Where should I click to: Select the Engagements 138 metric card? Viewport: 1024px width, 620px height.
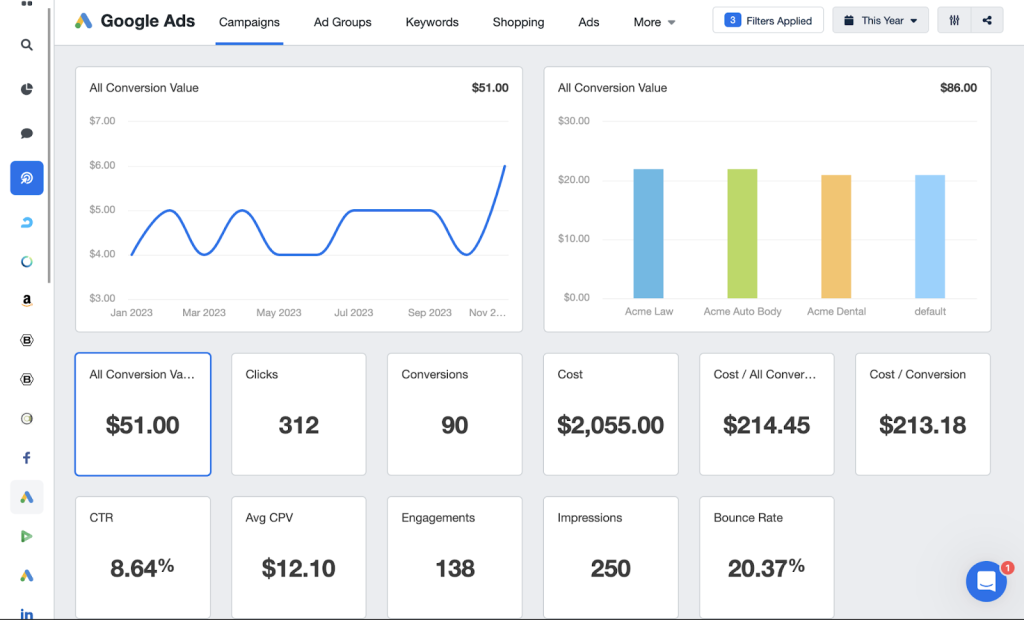pos(455,557)
